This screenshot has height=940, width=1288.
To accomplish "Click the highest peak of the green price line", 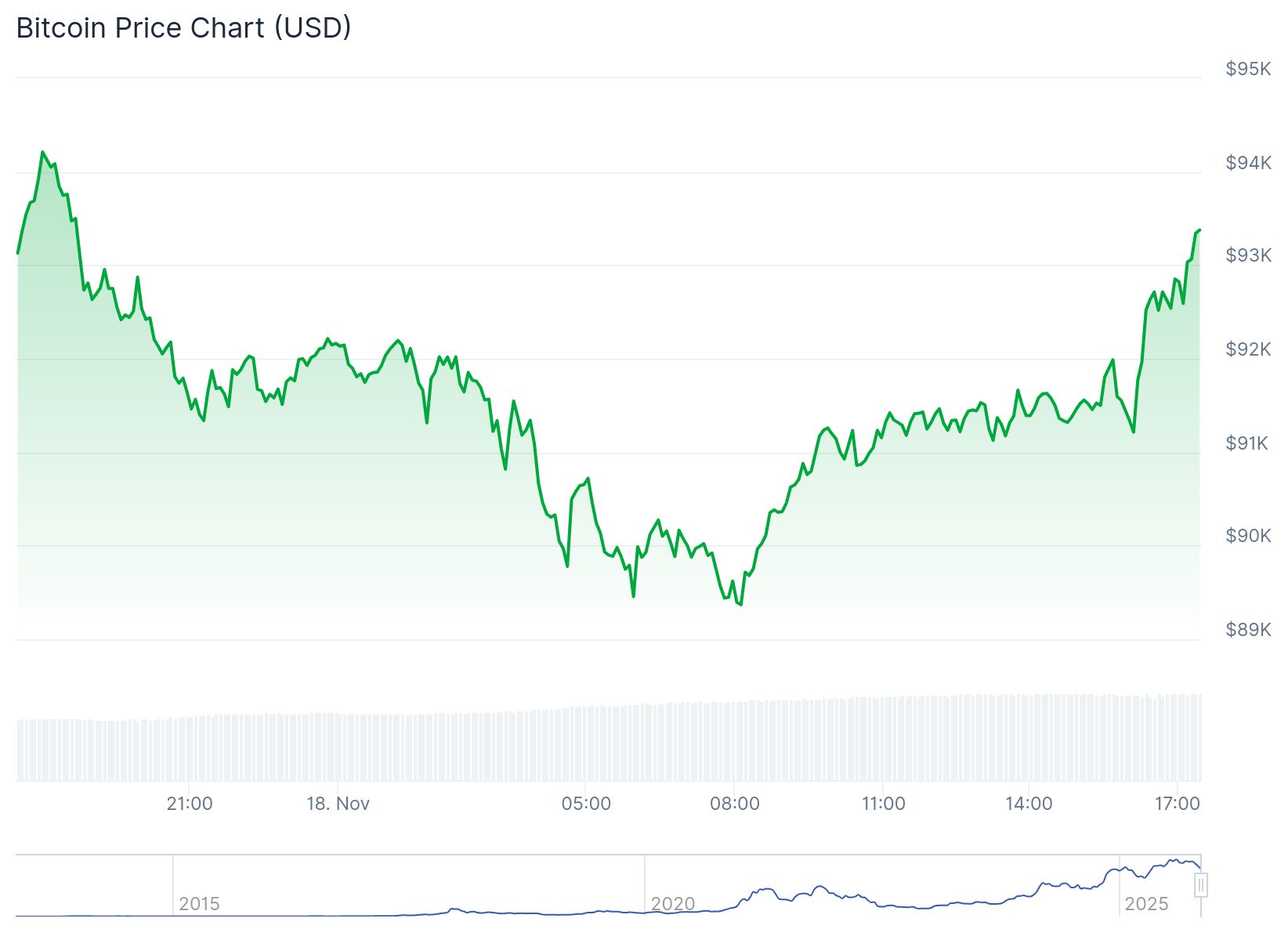I will pos(42,153).
